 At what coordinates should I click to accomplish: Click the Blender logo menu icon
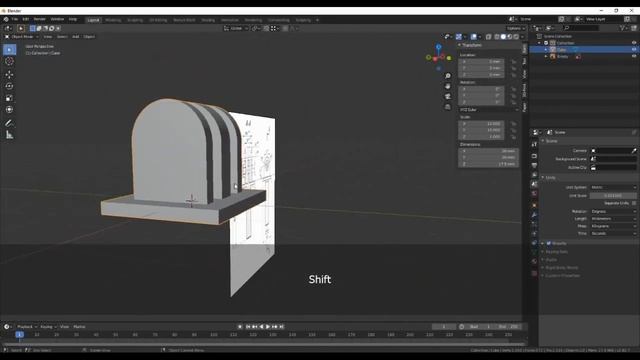6,19
